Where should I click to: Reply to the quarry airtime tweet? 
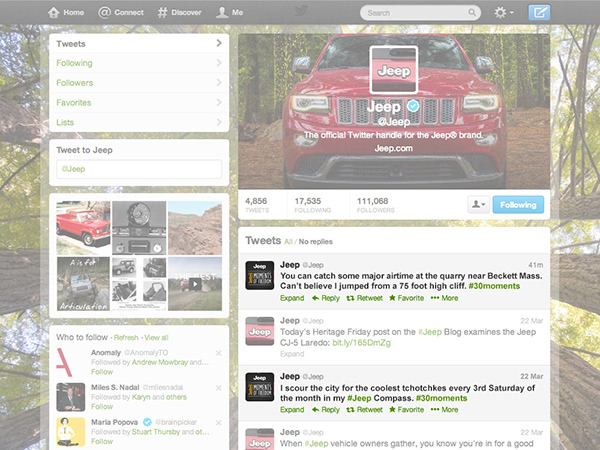(x=326, y=298)
